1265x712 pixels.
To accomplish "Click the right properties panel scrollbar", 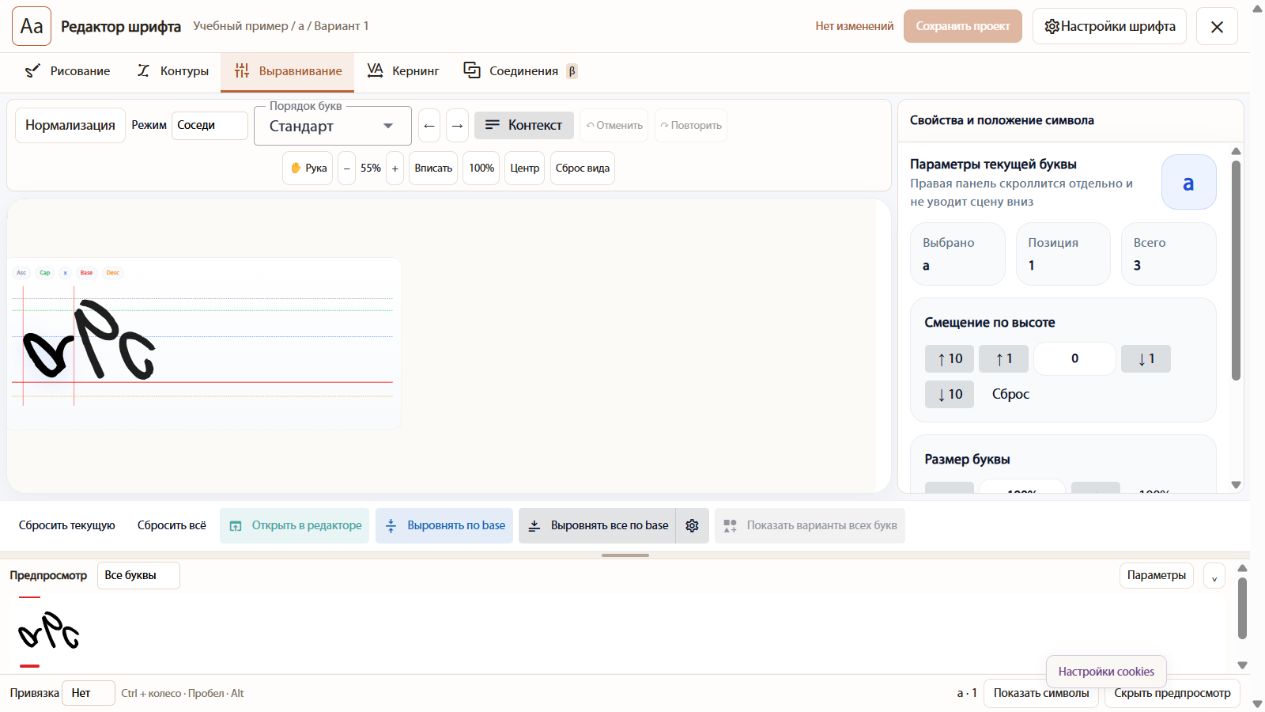I will click(1236, 270).
